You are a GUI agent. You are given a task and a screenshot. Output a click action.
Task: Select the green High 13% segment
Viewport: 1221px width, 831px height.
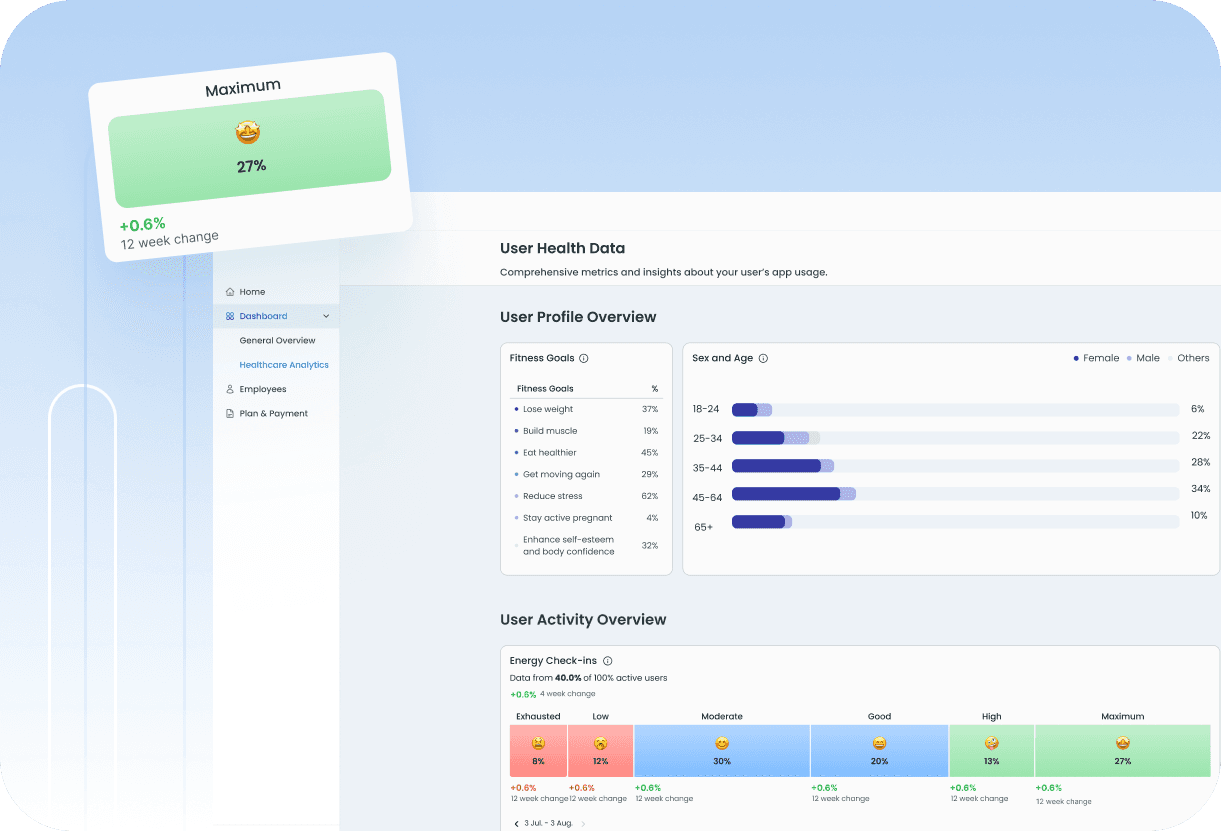[x=991, y=751]
